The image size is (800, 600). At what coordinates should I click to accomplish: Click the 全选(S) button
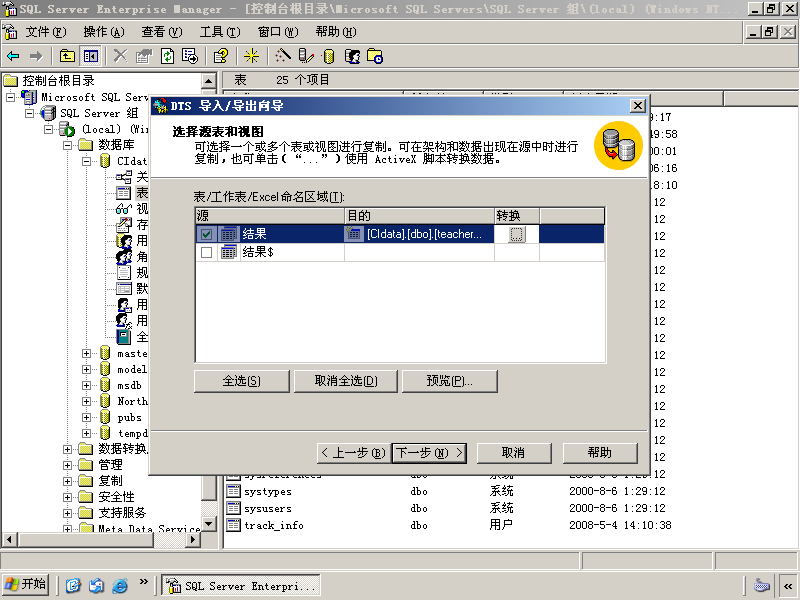coord(242,381)
